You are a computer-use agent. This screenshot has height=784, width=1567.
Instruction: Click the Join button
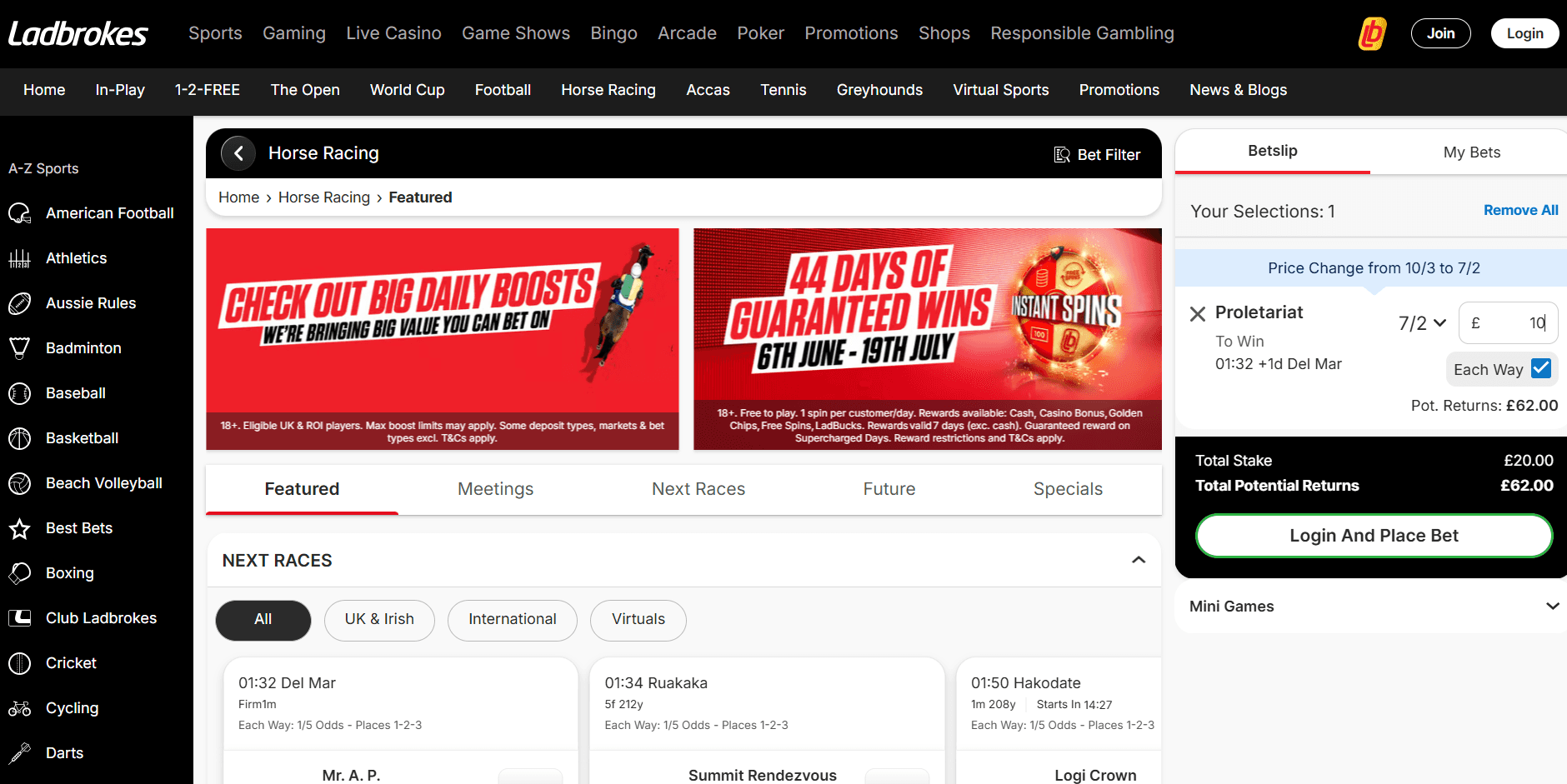[1440, 33]
